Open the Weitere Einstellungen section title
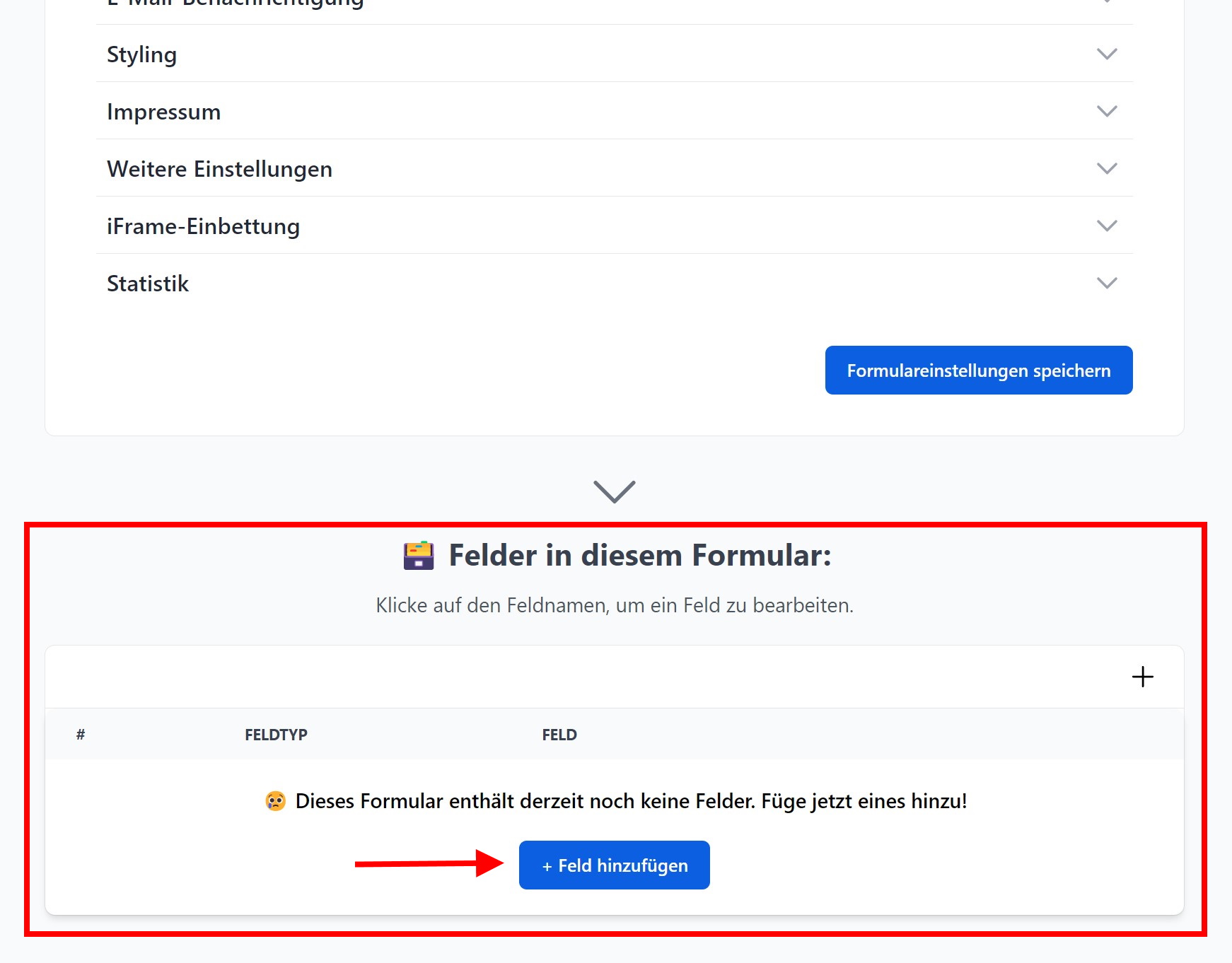This screenshot has height=963, width=1232. (x=219, y=169)
